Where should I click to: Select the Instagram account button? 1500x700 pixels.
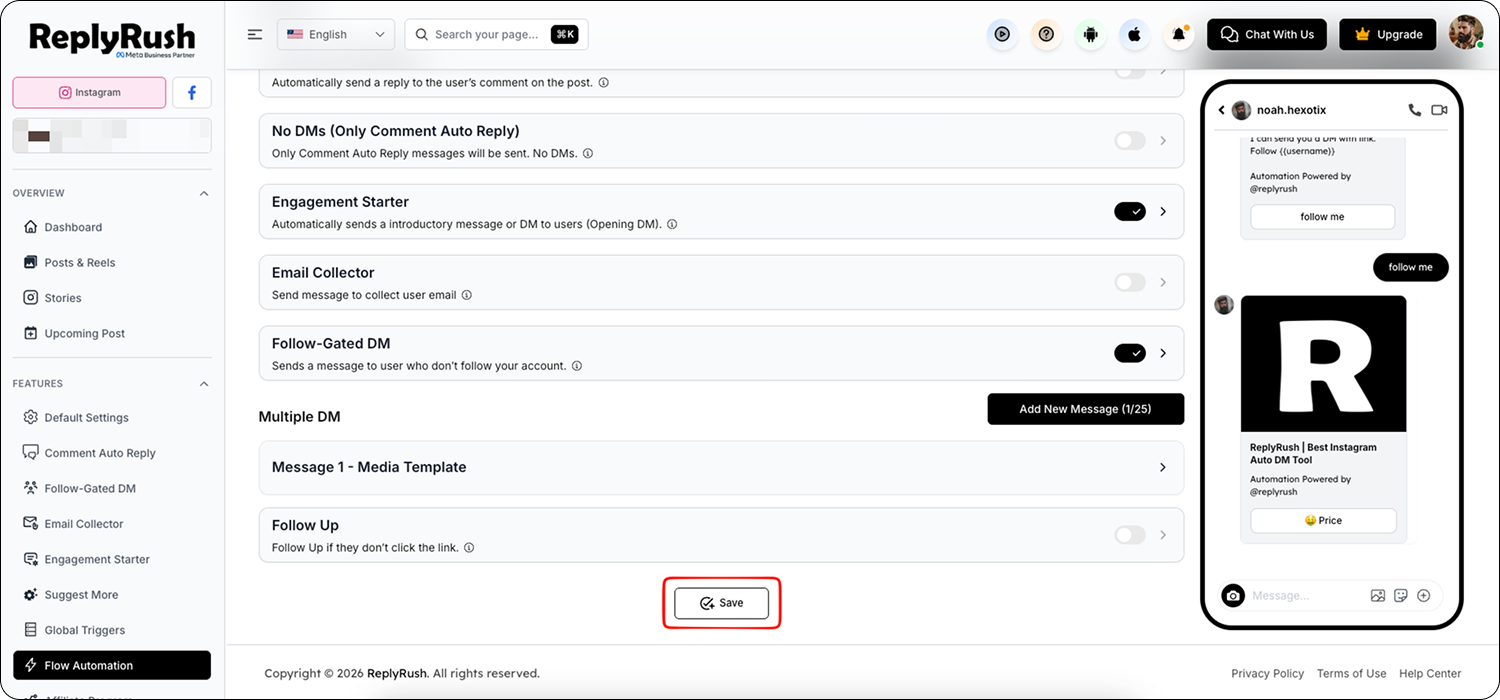[89, 92]
